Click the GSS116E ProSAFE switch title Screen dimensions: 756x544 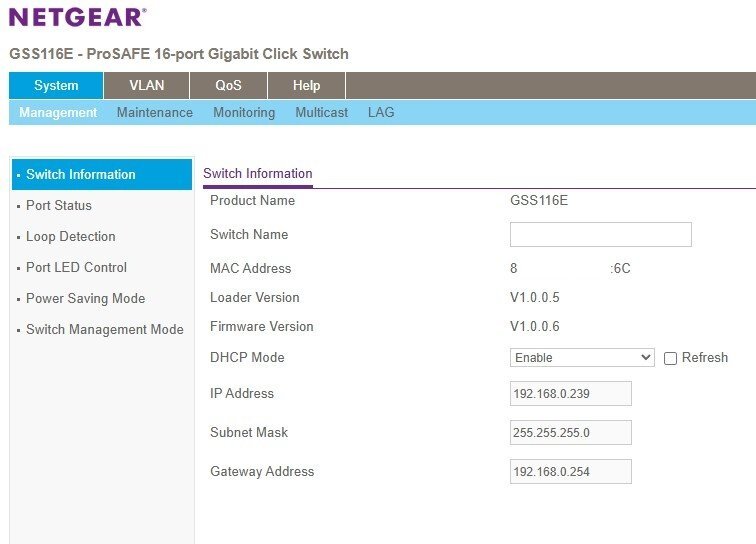(x=179, y=54)
